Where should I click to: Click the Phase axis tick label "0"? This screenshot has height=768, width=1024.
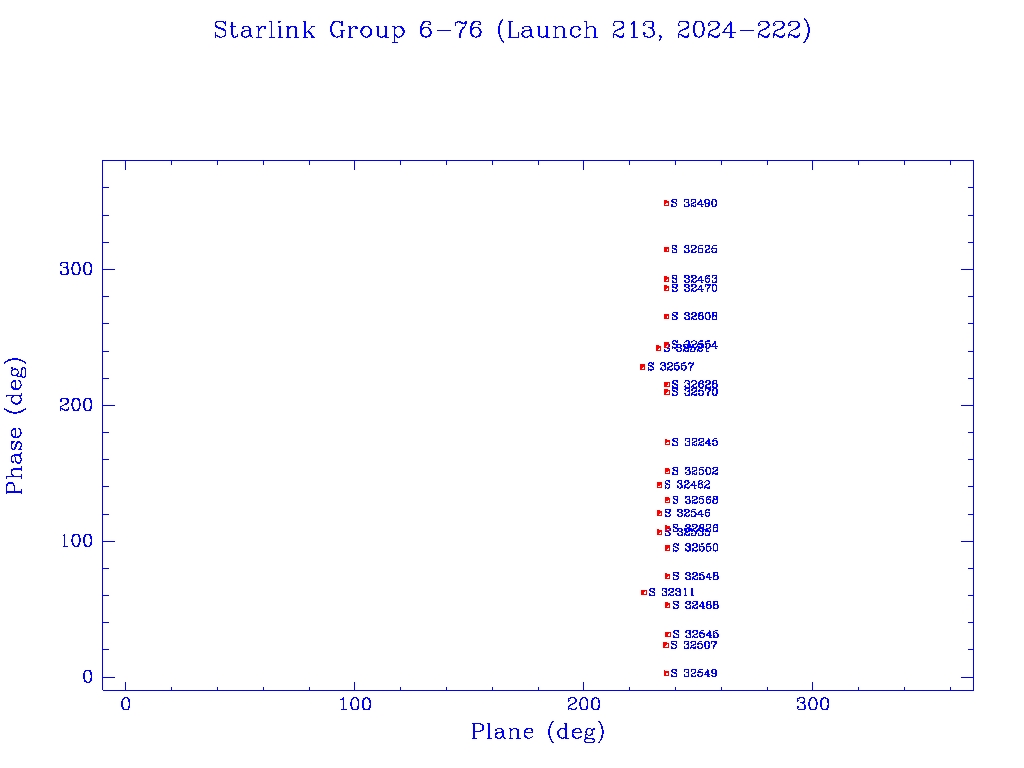pyautogui.click(x=88, y=677)
